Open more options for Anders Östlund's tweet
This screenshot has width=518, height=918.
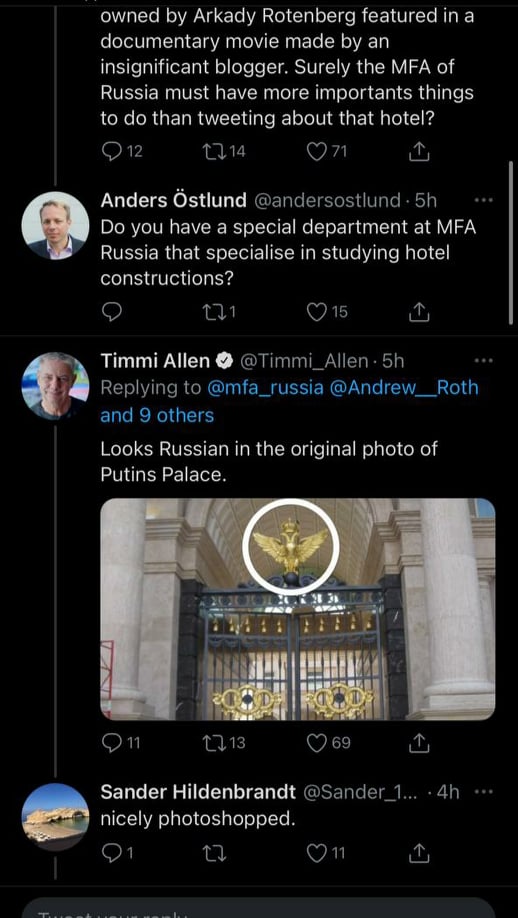(x=483, y=201)
